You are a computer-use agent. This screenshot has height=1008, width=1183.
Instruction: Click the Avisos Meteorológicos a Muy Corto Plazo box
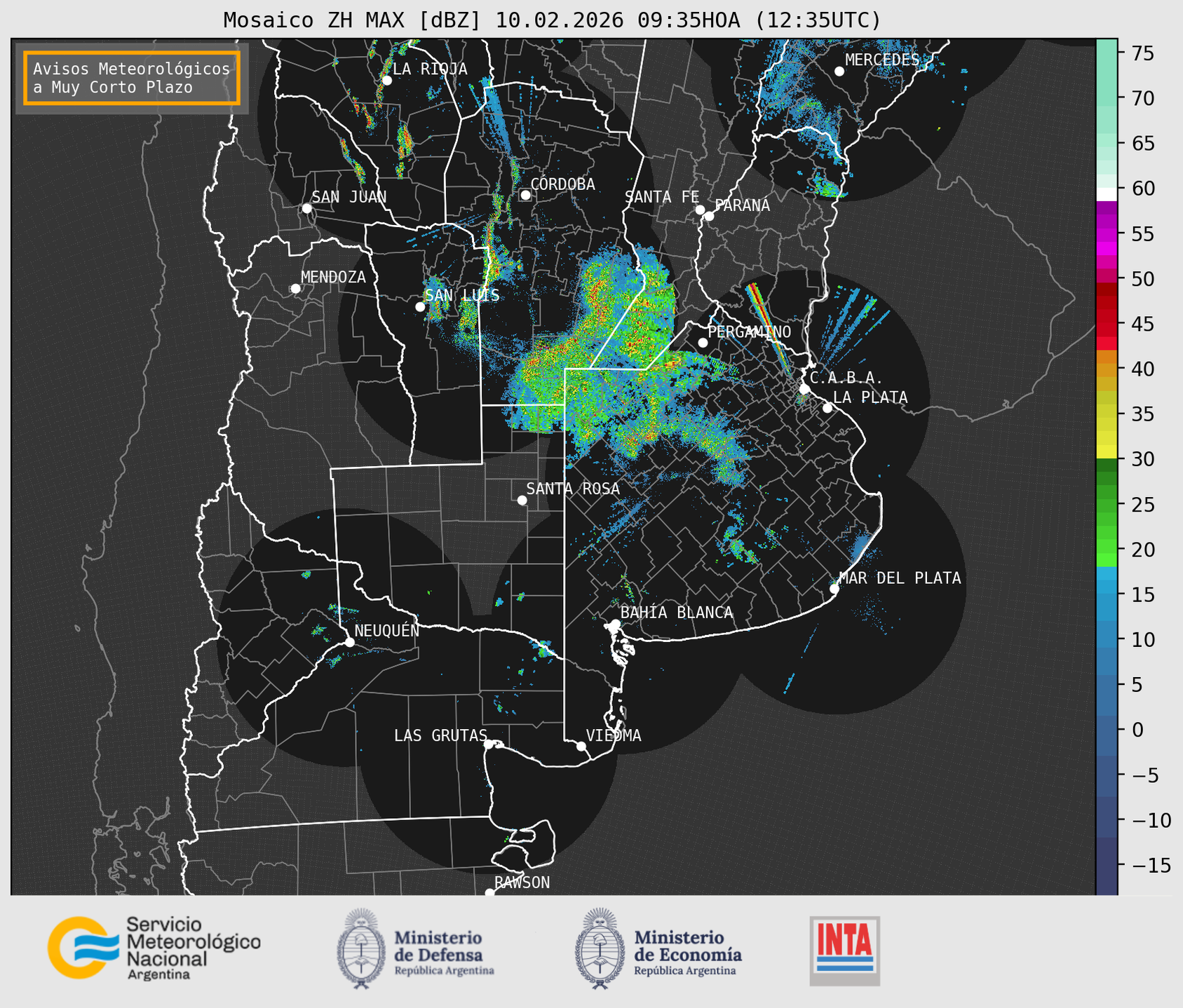(x=132, y=78)
